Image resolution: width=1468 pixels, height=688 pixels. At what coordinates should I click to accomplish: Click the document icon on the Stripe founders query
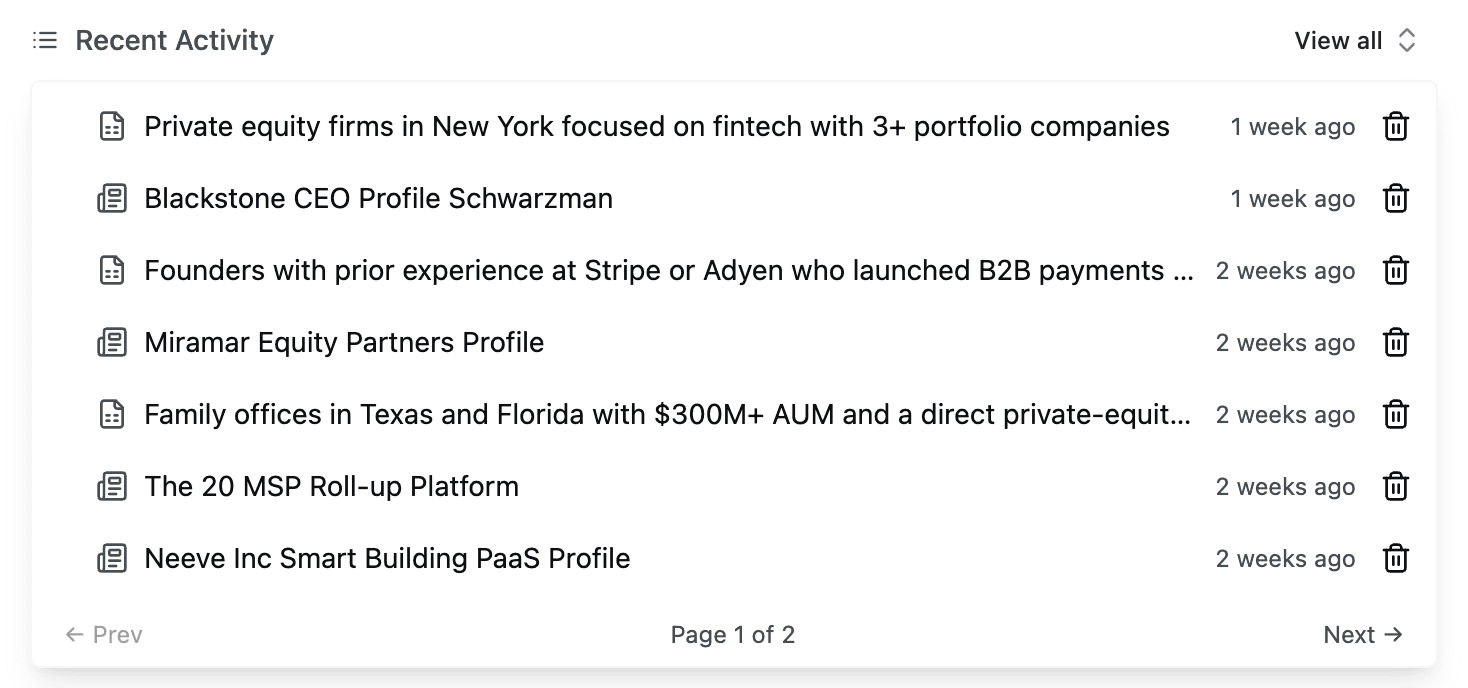[x=111, y=270]
